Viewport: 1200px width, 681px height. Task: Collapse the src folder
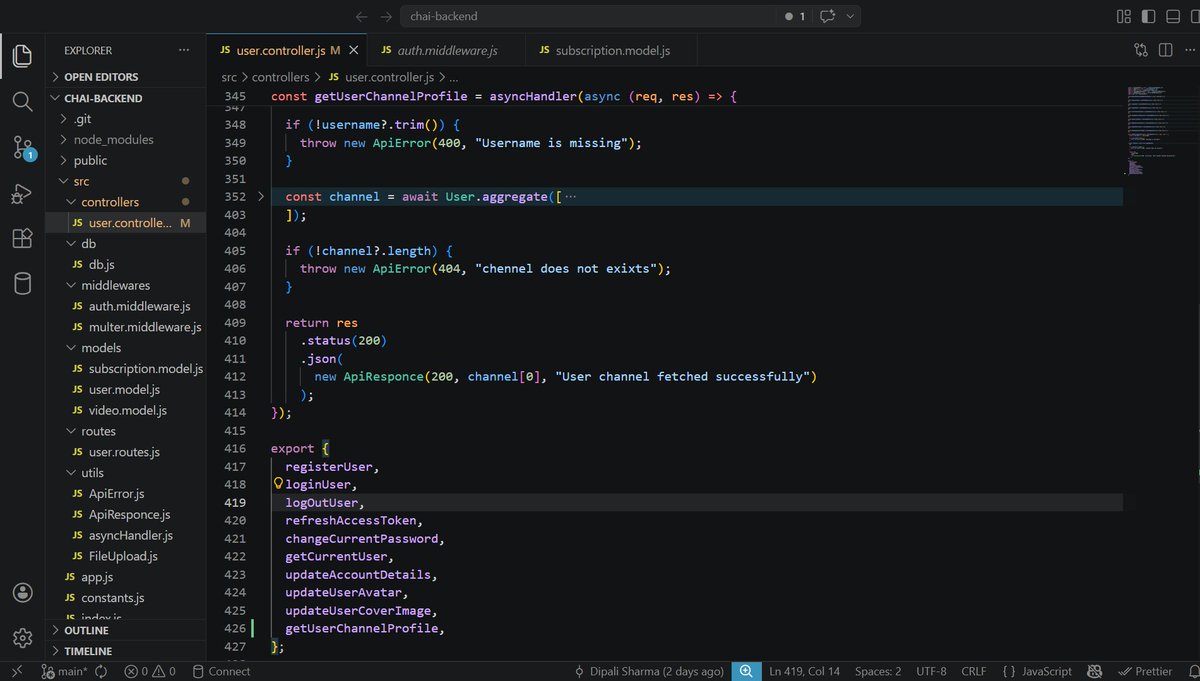[125, 181]
